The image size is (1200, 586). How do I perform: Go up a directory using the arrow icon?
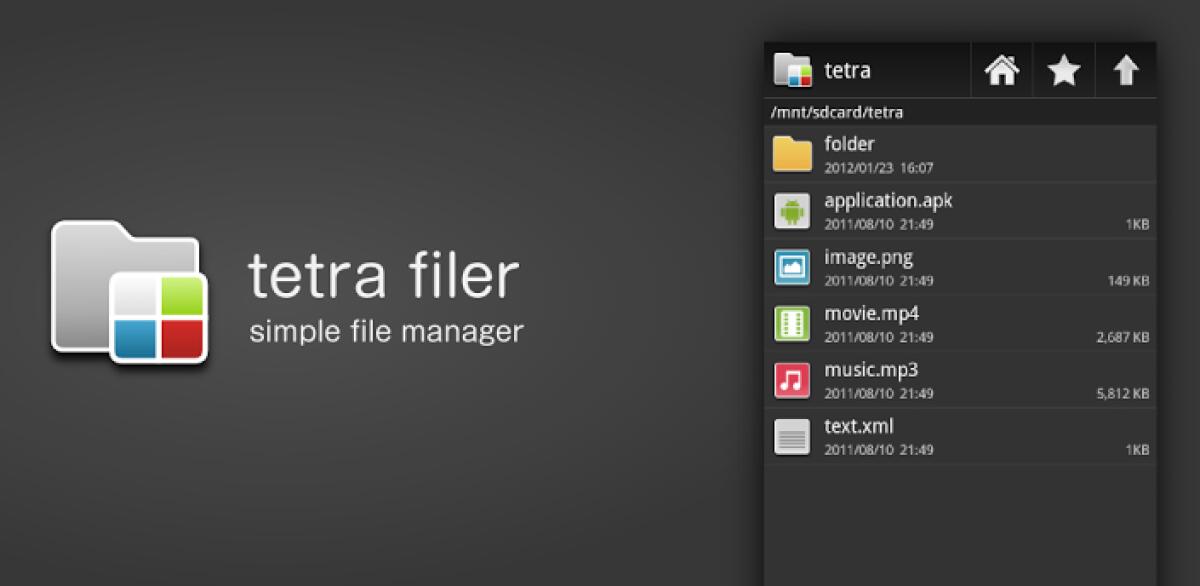click(1126, 70)
